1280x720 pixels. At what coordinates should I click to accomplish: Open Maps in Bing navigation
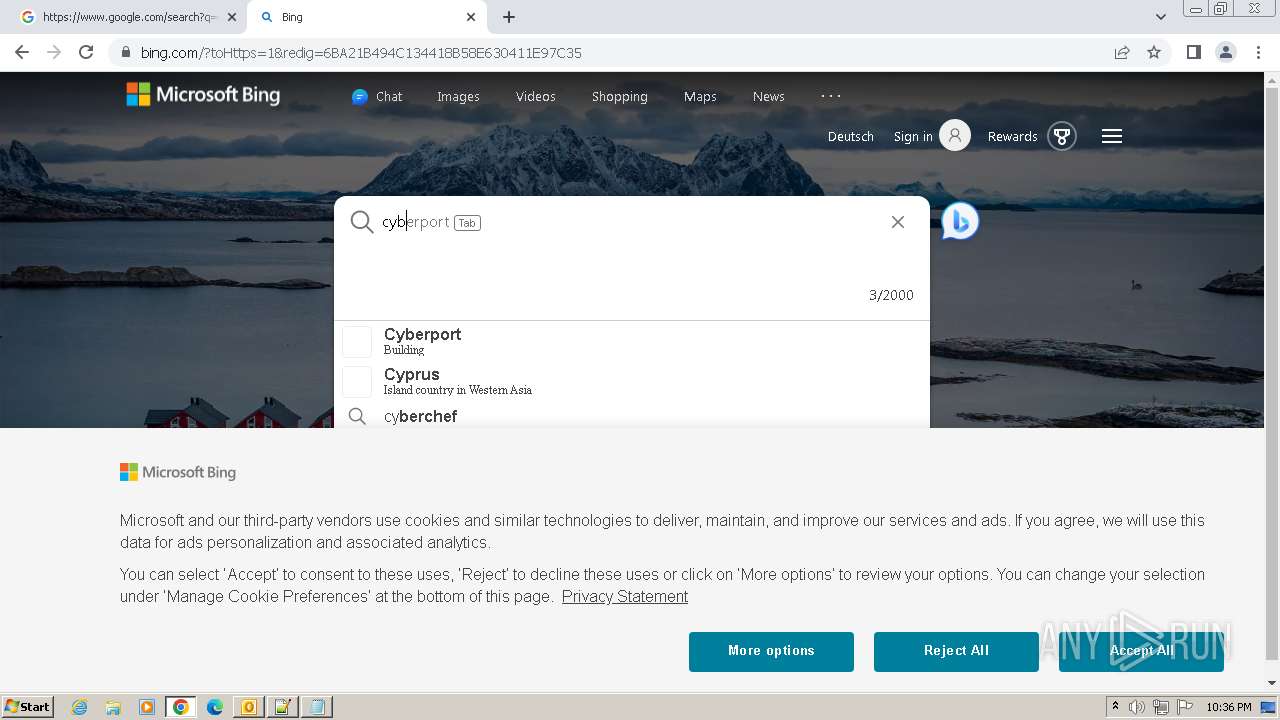(x=700, y=96)
